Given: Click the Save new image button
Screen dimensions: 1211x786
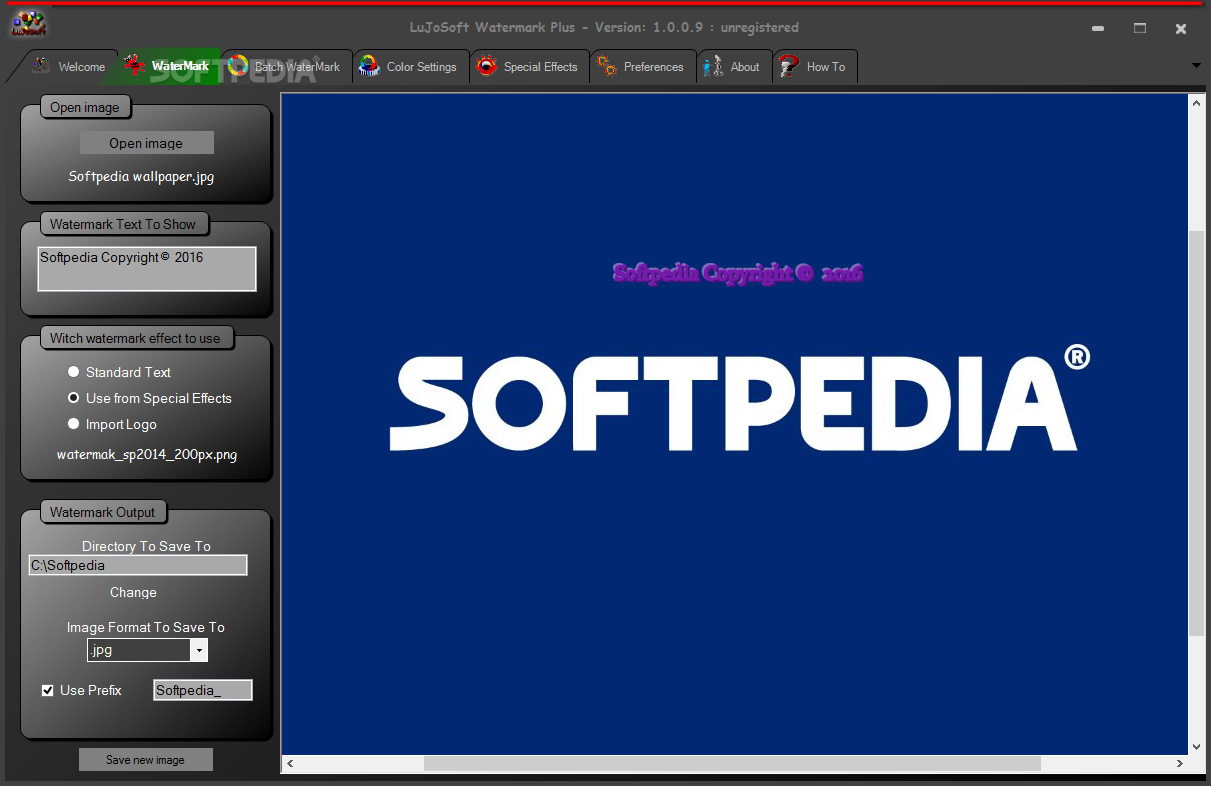Looking at the screenshot, I should click(x=146, y=760).
